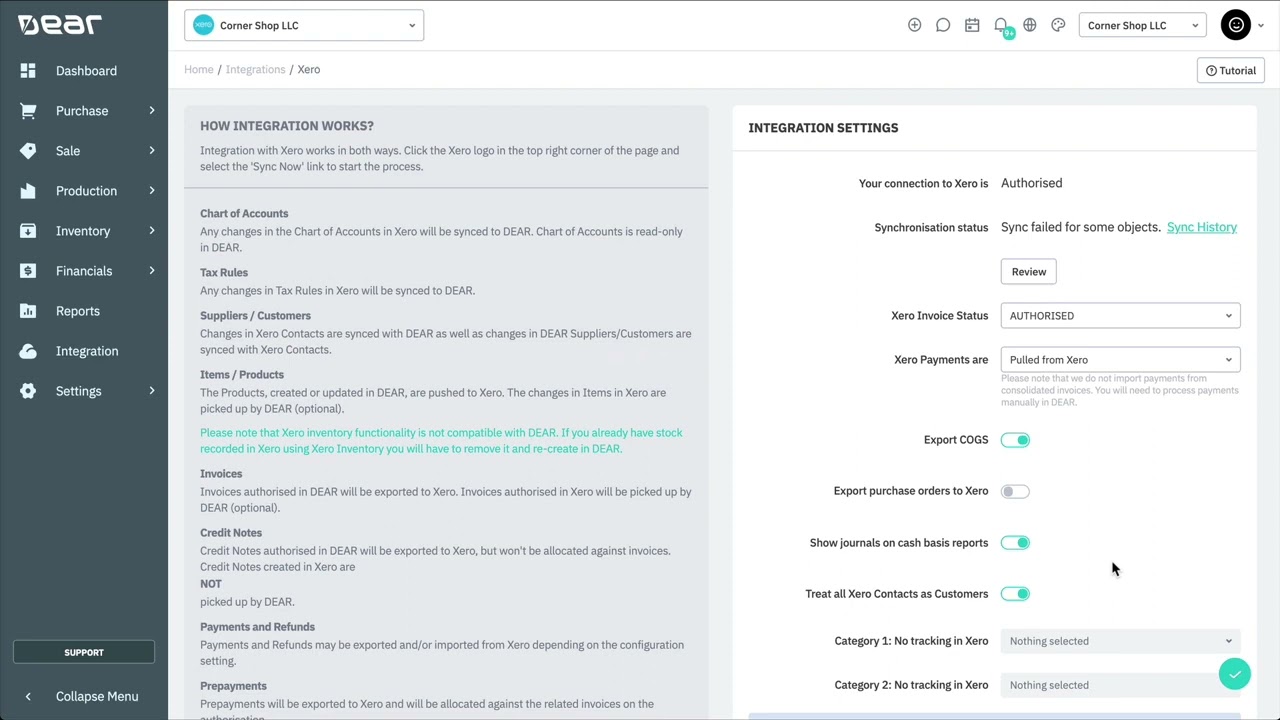Open Xero Invoice Status dropdown
1280x720 pixels.
coord(1120,316)
